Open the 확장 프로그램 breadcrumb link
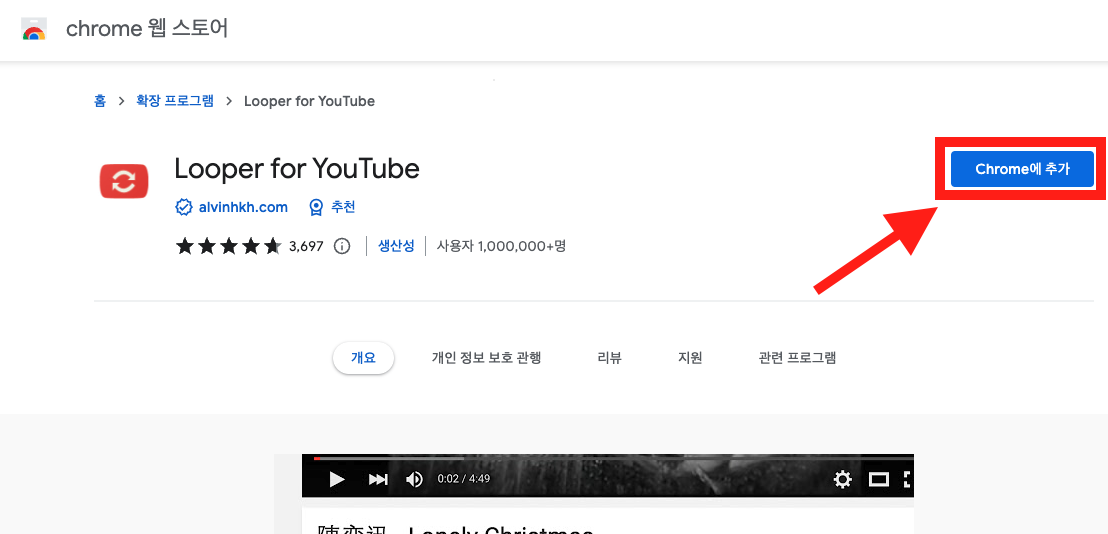 tap(175, 101)
